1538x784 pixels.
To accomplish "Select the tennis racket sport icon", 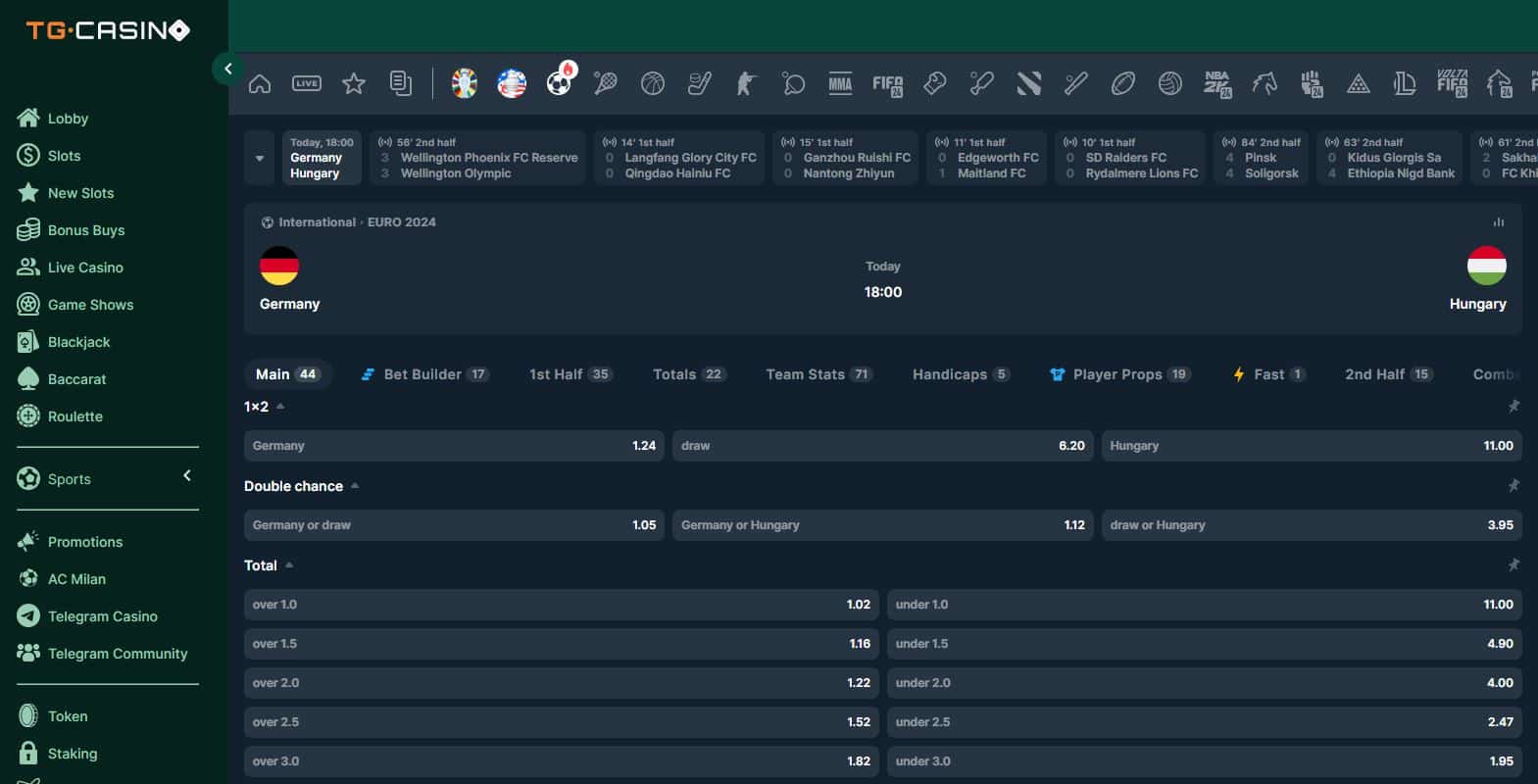I will coord(606,83).
